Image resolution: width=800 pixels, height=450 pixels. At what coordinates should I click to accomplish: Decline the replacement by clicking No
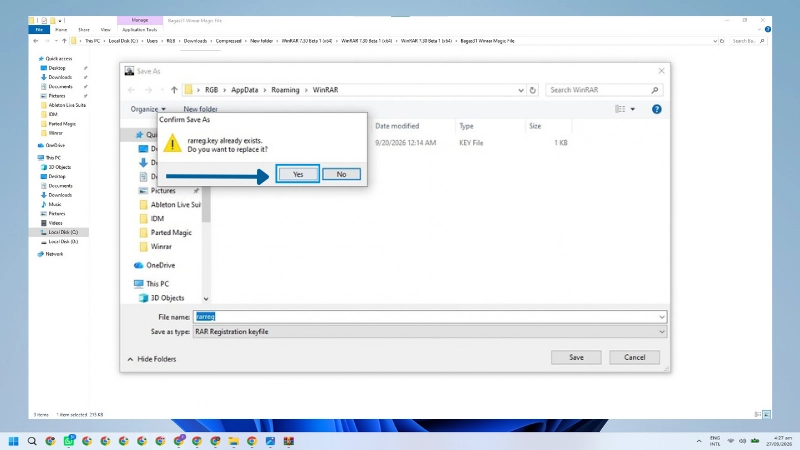pyautogui.click(x=341, y=174)
